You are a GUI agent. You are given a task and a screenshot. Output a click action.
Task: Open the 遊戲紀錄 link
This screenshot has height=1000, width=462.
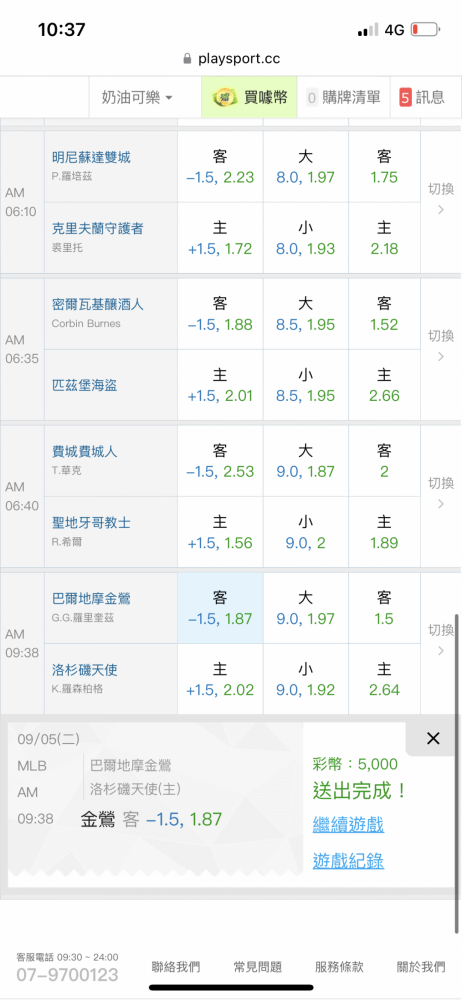(x=348, y=861)
